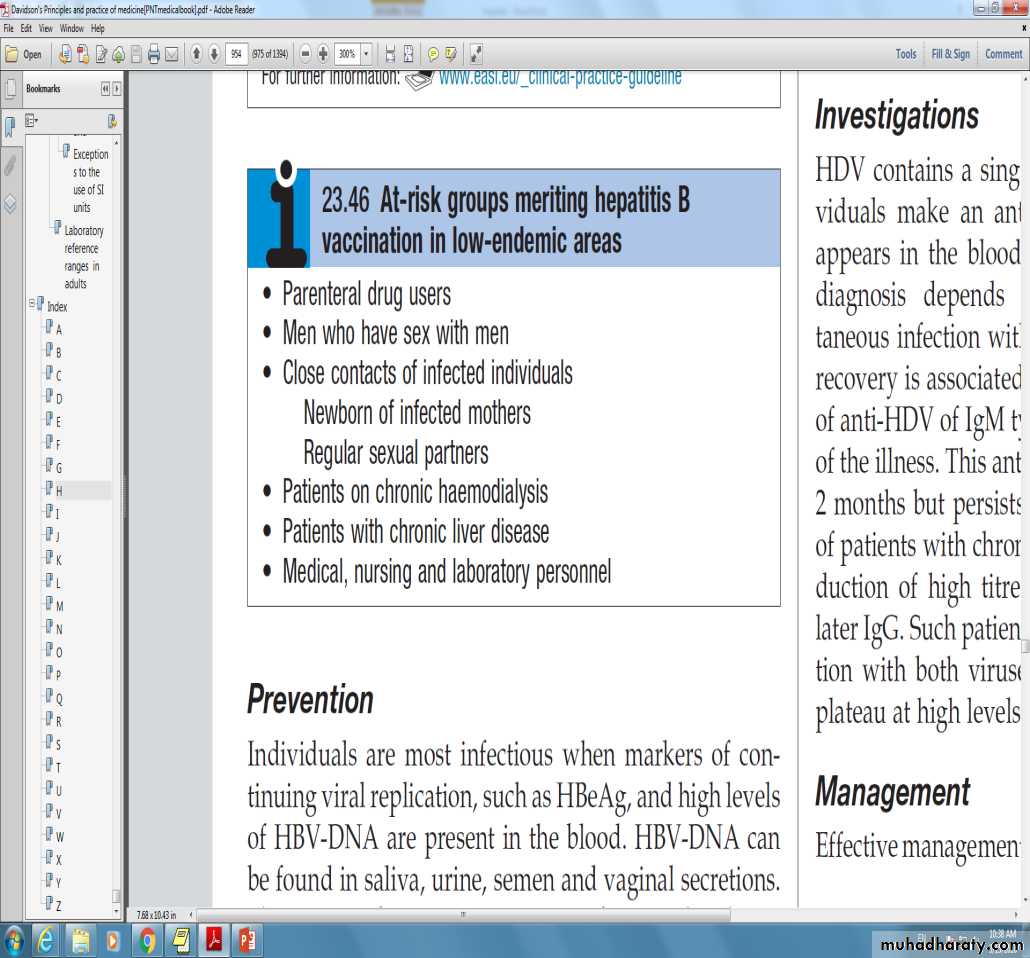The width and height of the screenshot is (1030, 958).
Task: Open the Window menu
Action: point(72,28)
